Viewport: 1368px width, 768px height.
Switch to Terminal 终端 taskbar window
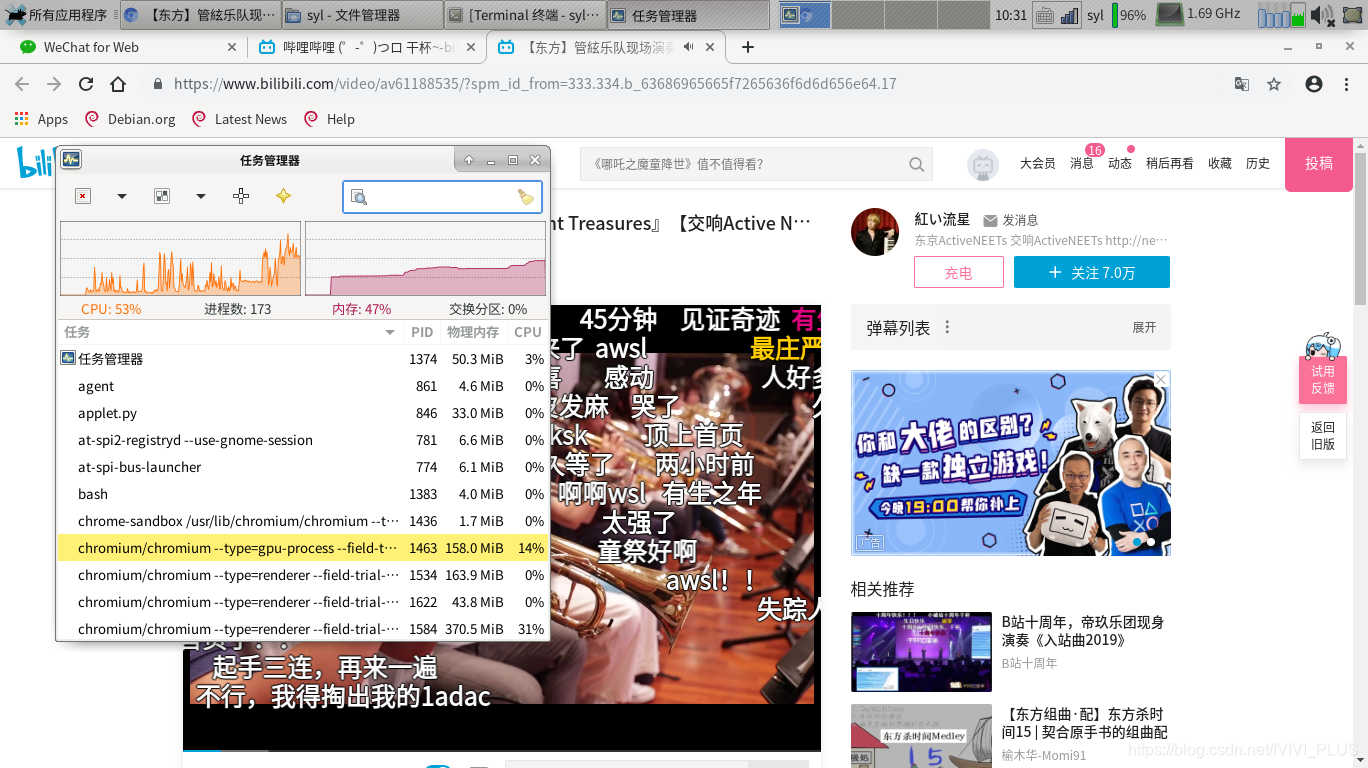click(x=524, y=15)
